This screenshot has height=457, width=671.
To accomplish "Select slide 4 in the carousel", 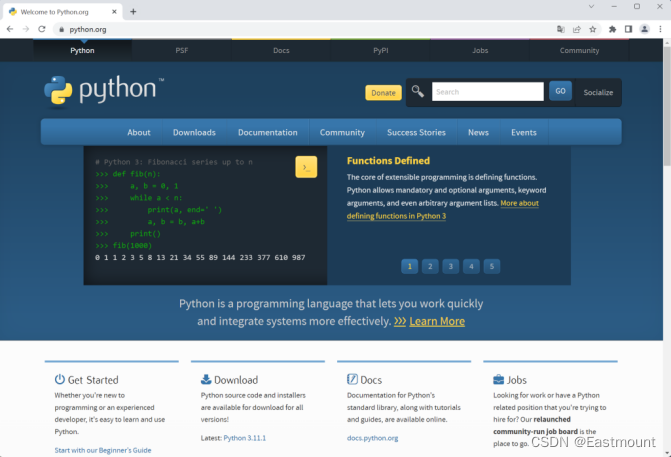I will (x=471, y=267).
